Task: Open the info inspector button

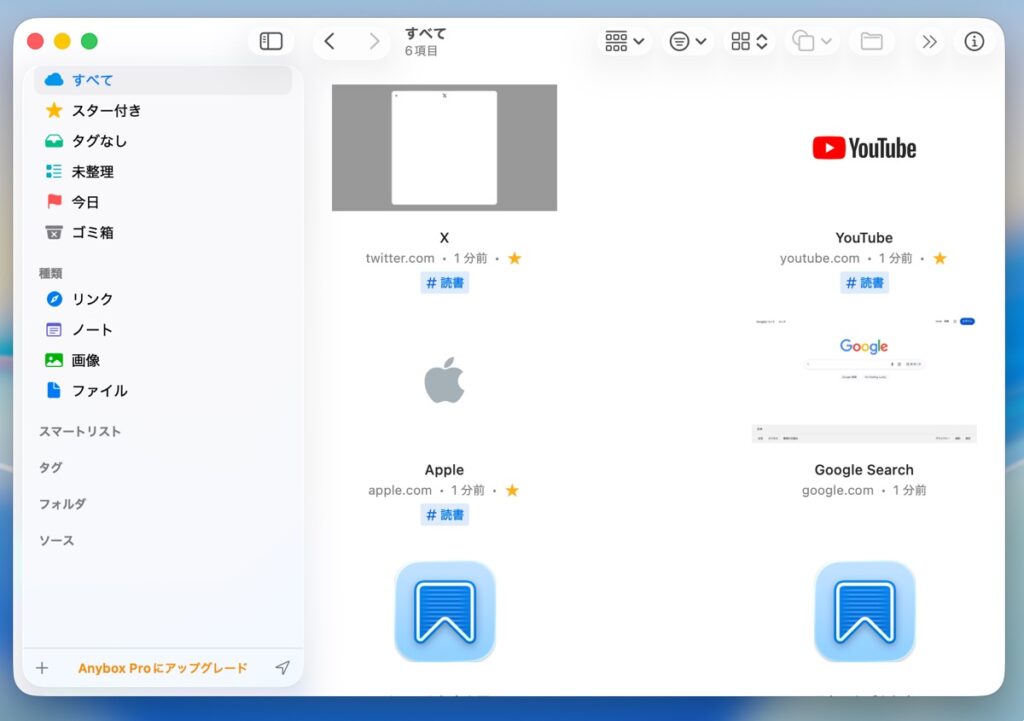Action: click(974, 41)
